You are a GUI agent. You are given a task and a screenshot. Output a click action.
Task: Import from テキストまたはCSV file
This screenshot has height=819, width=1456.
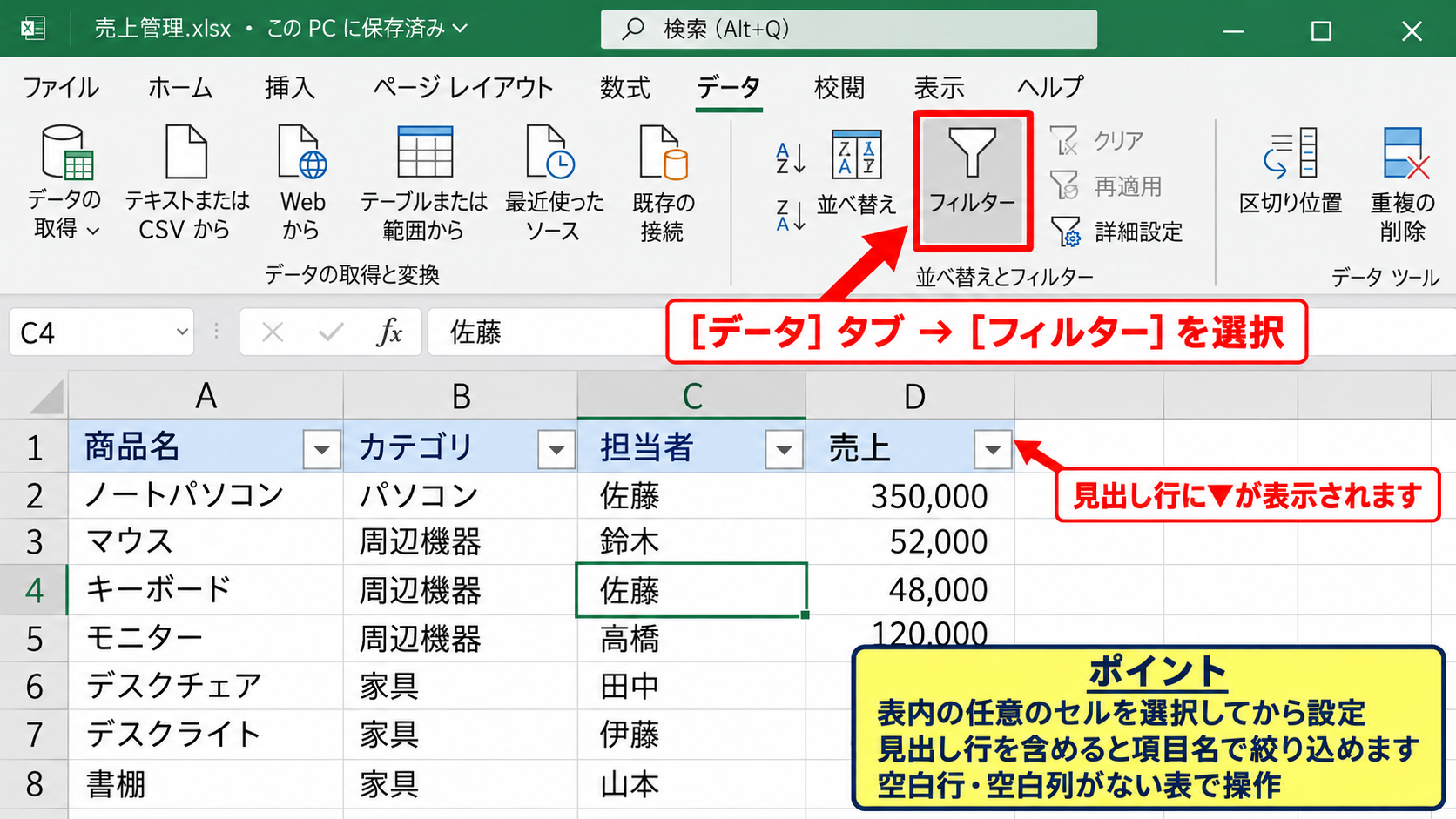[x=186, y=183]
